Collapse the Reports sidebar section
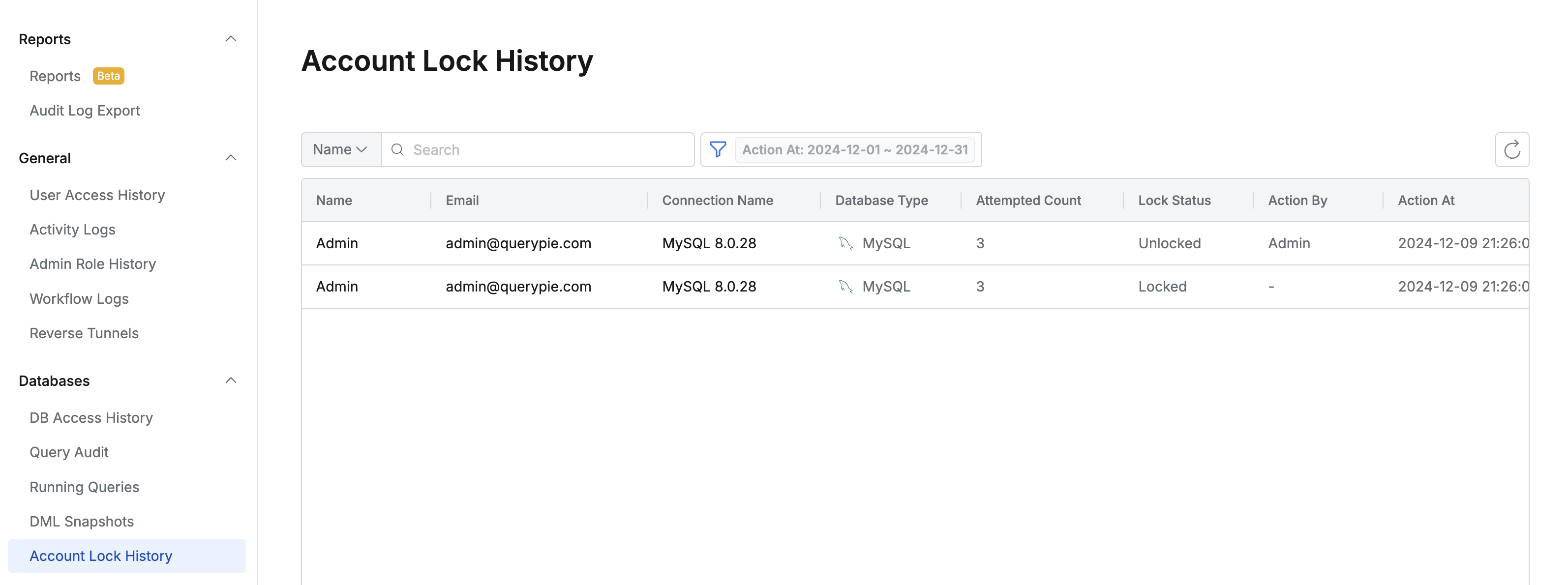The image size is (1568, 585). (x=231, y=39)
